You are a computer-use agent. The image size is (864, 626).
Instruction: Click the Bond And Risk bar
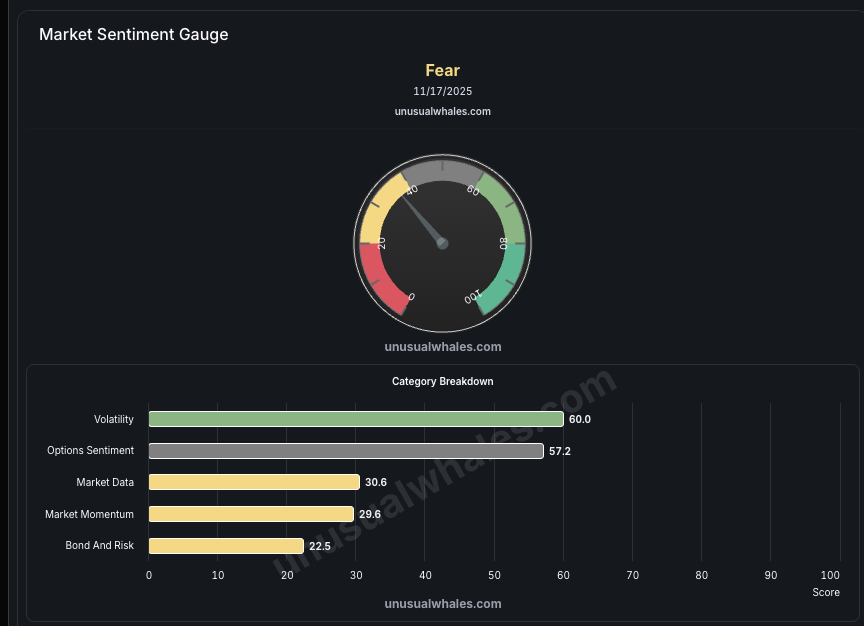226,546
